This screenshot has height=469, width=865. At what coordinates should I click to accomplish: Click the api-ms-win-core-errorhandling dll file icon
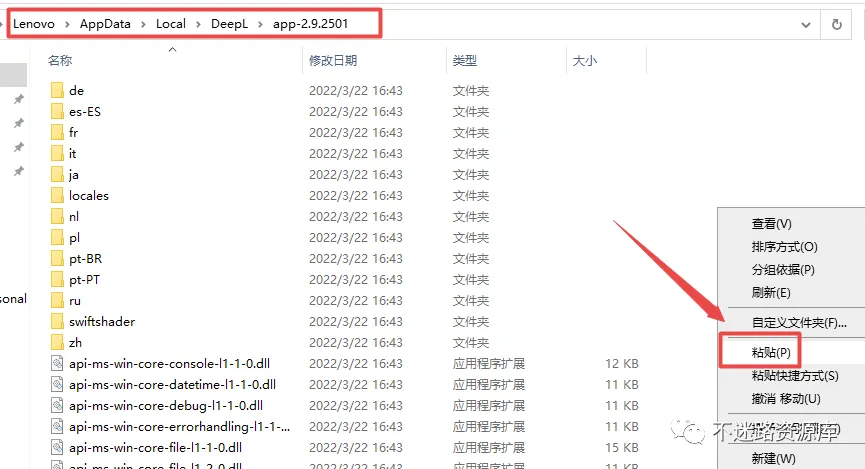coord(57,427)
